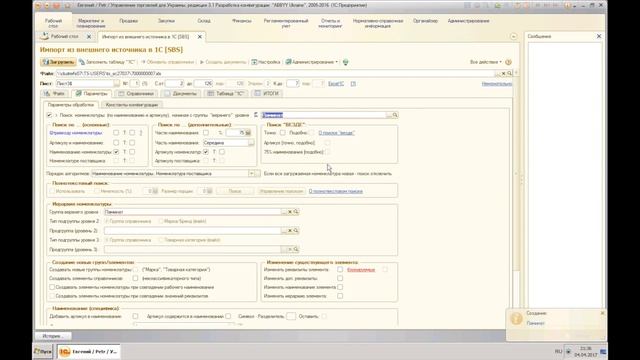Click ellipsis button of Группа верхнего уровня
The width and height of the screenshot is (640, 360).
tap(284, 212)
